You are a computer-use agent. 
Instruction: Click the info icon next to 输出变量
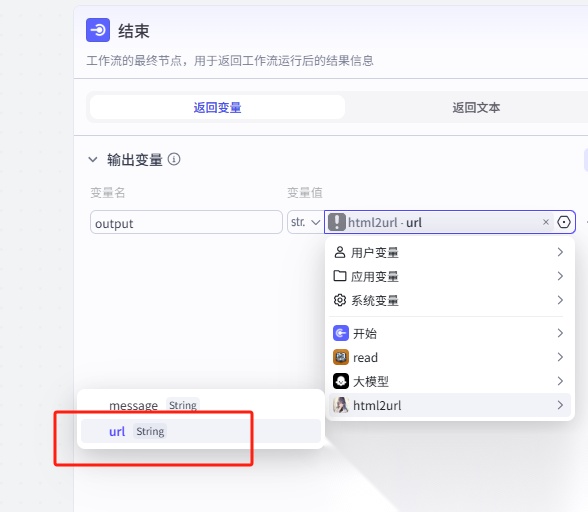coord(174,159)
